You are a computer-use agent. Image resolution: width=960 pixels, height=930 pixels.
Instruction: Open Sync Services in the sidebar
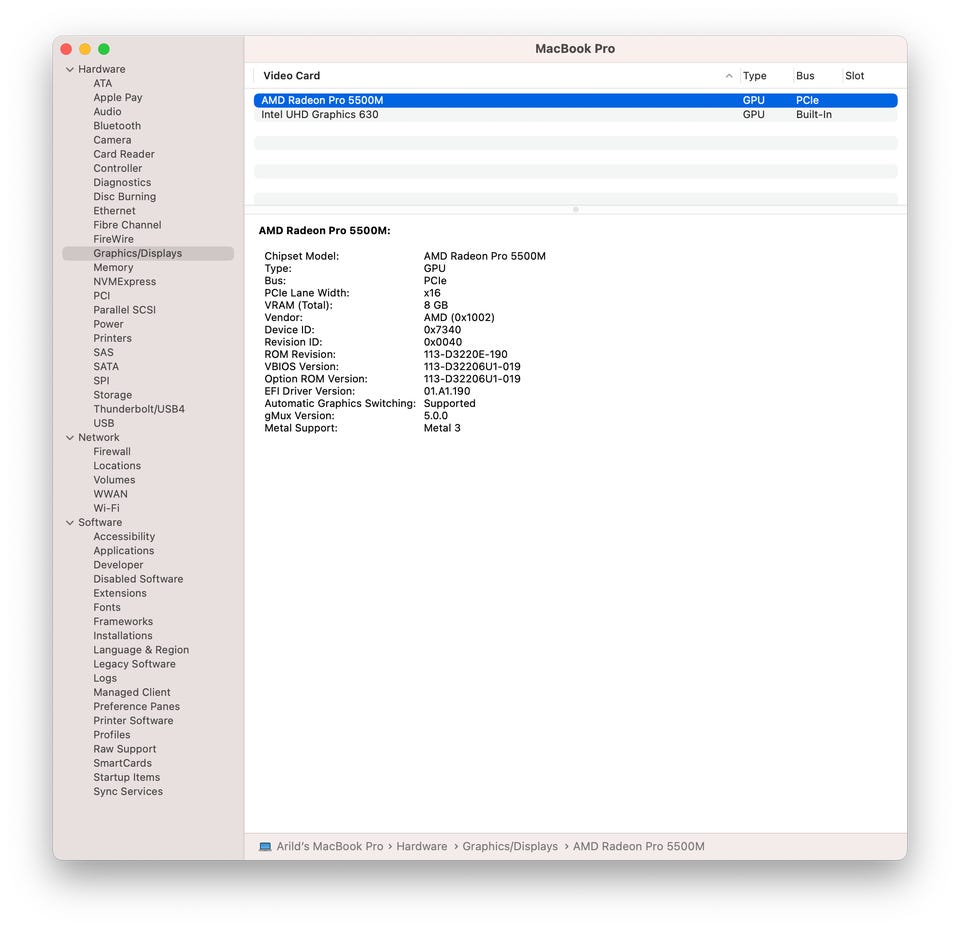pyautogui.click(x=128, y=792)
